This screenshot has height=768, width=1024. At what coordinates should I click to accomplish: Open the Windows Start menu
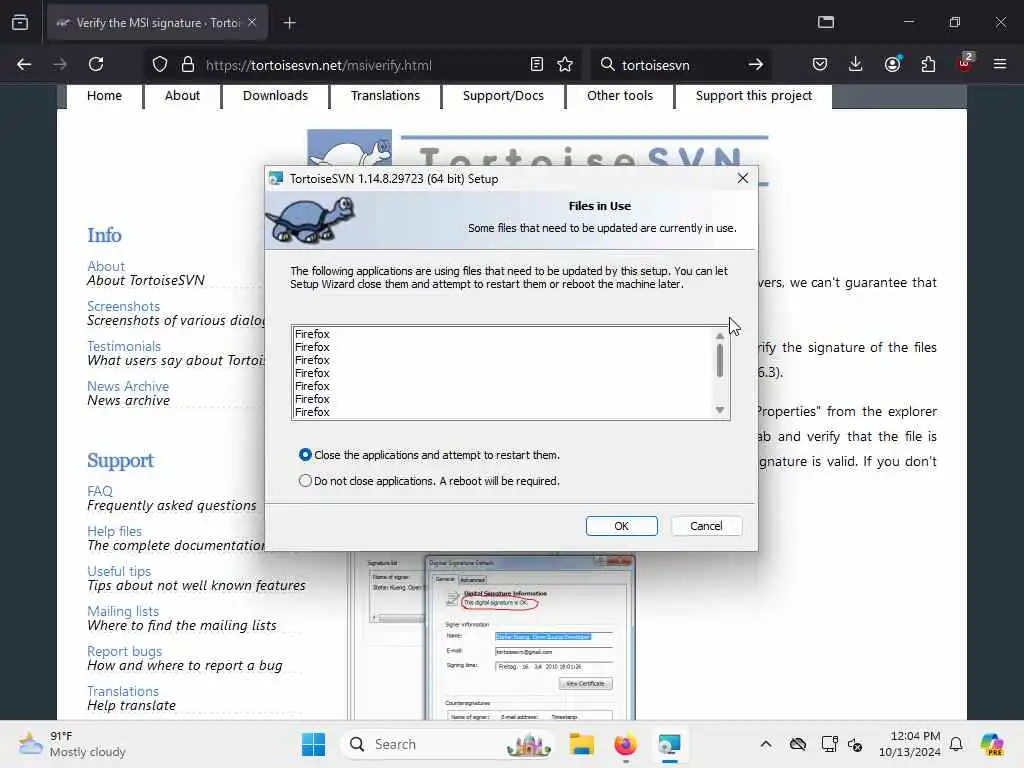pyautogui.click(x=313, y=744)
